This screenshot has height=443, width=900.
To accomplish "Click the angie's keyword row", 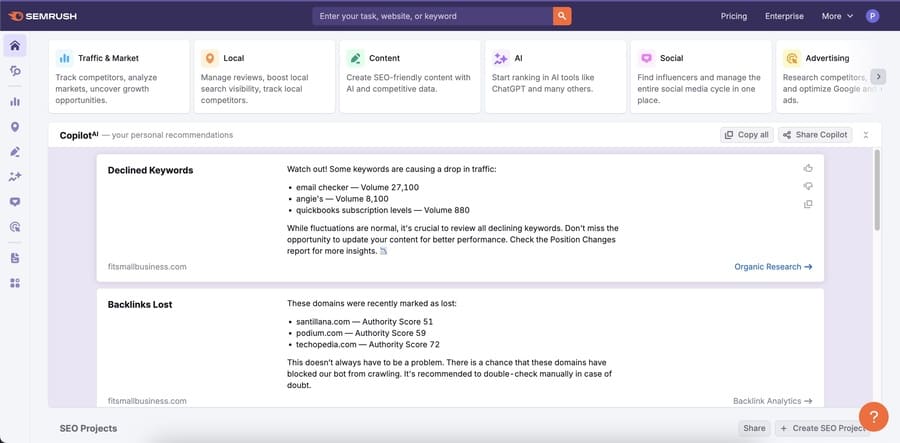I will coord(342,199).
